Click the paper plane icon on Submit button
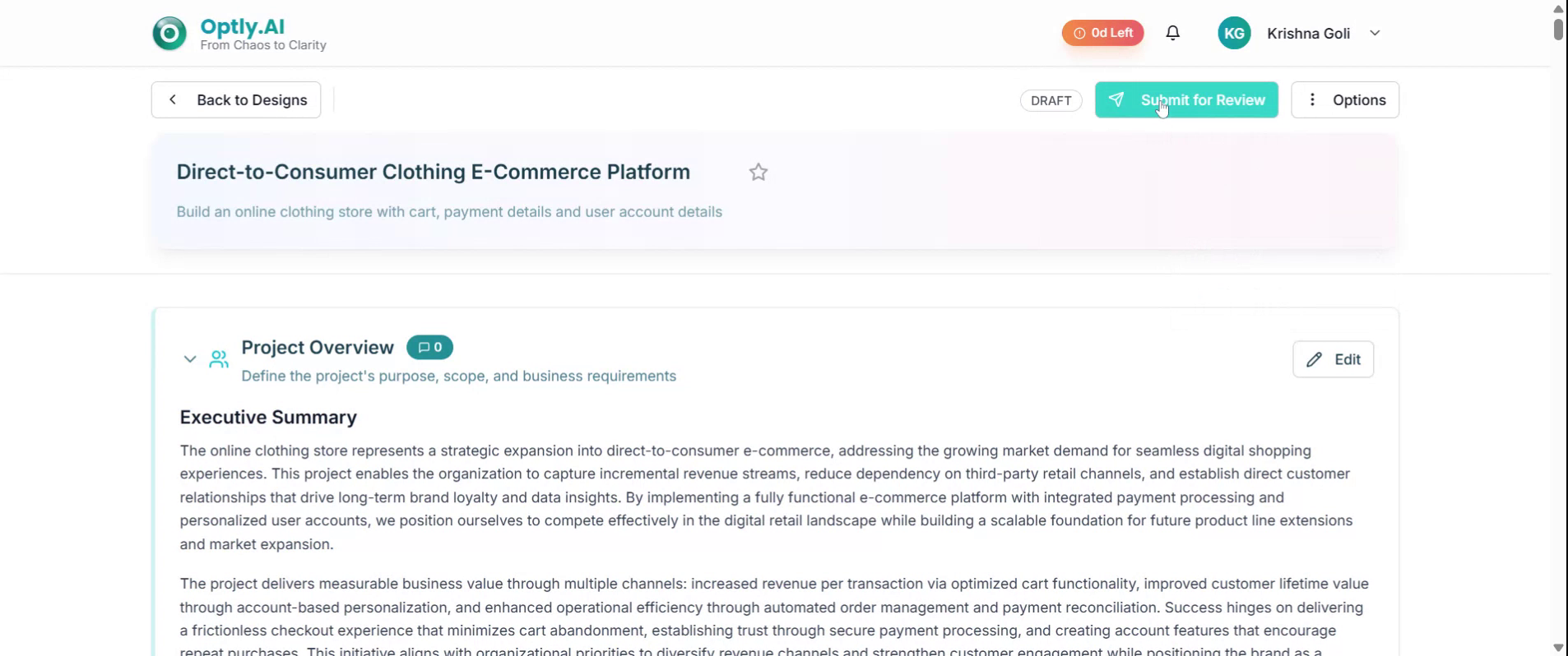This screenshot has width=1568, height=656. click(x=1116, y=99)
